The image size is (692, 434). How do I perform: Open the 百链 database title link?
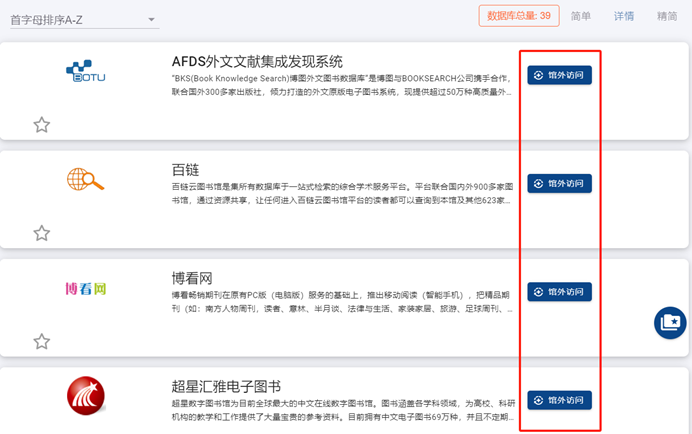coord(185,170)
